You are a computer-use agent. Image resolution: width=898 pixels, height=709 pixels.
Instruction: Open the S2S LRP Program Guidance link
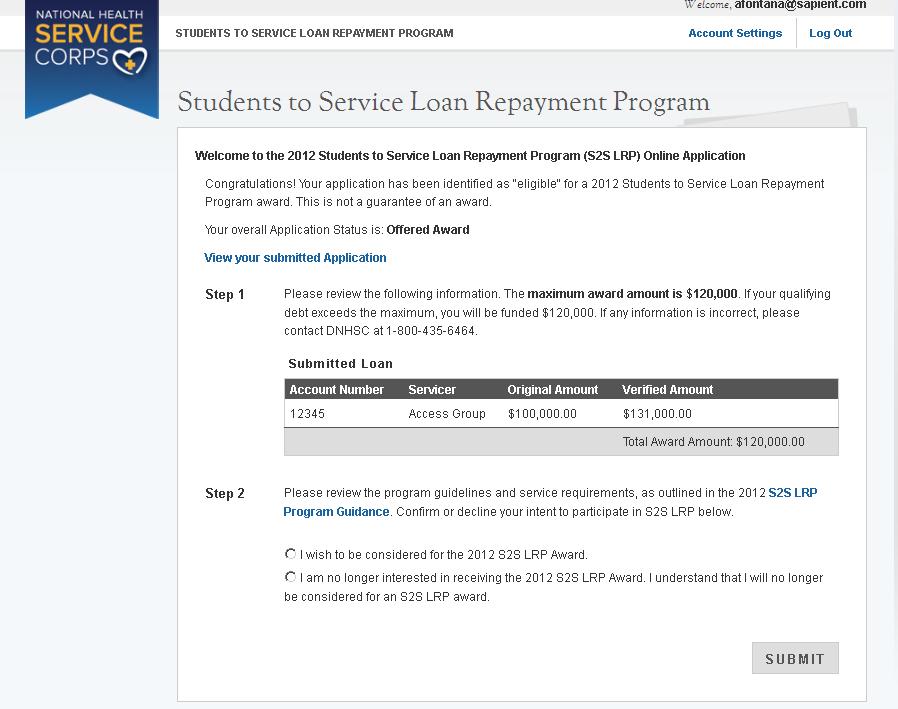pyautogui.click(x=336, y=512)
